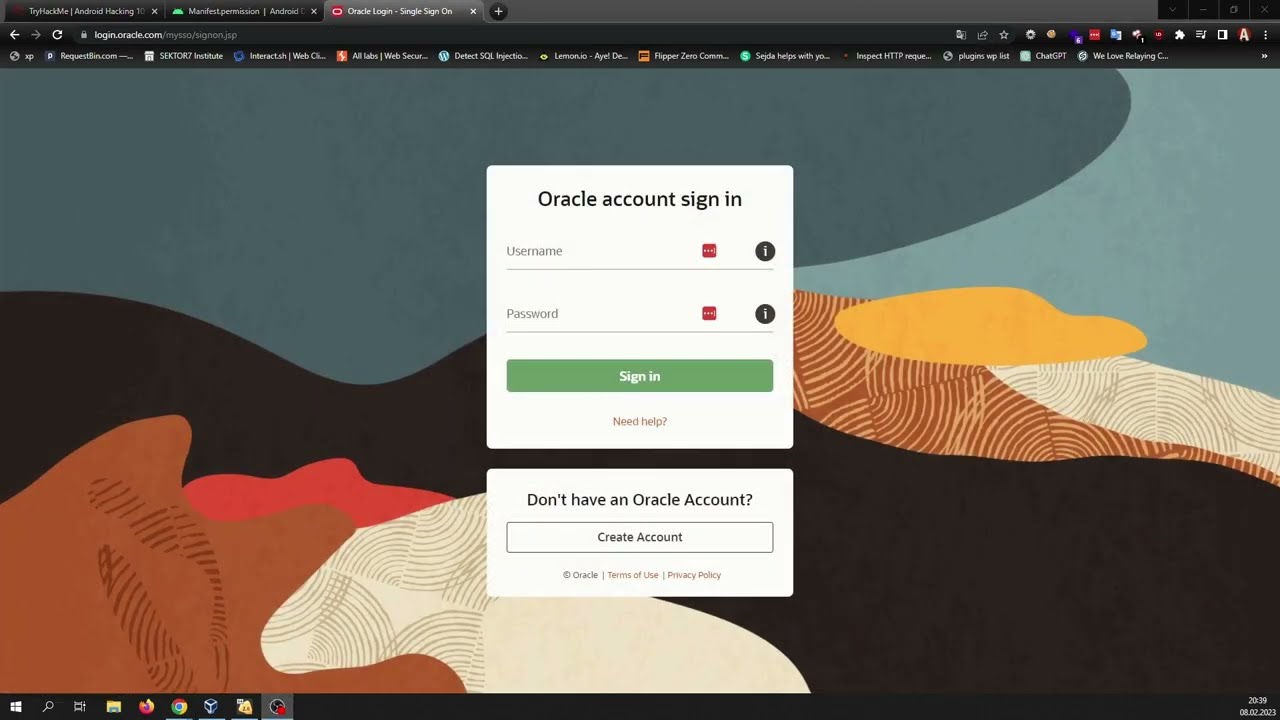Reload the Oracle login page
The width and height of the screenshot is (1280, 720).
tap(57, 34)
